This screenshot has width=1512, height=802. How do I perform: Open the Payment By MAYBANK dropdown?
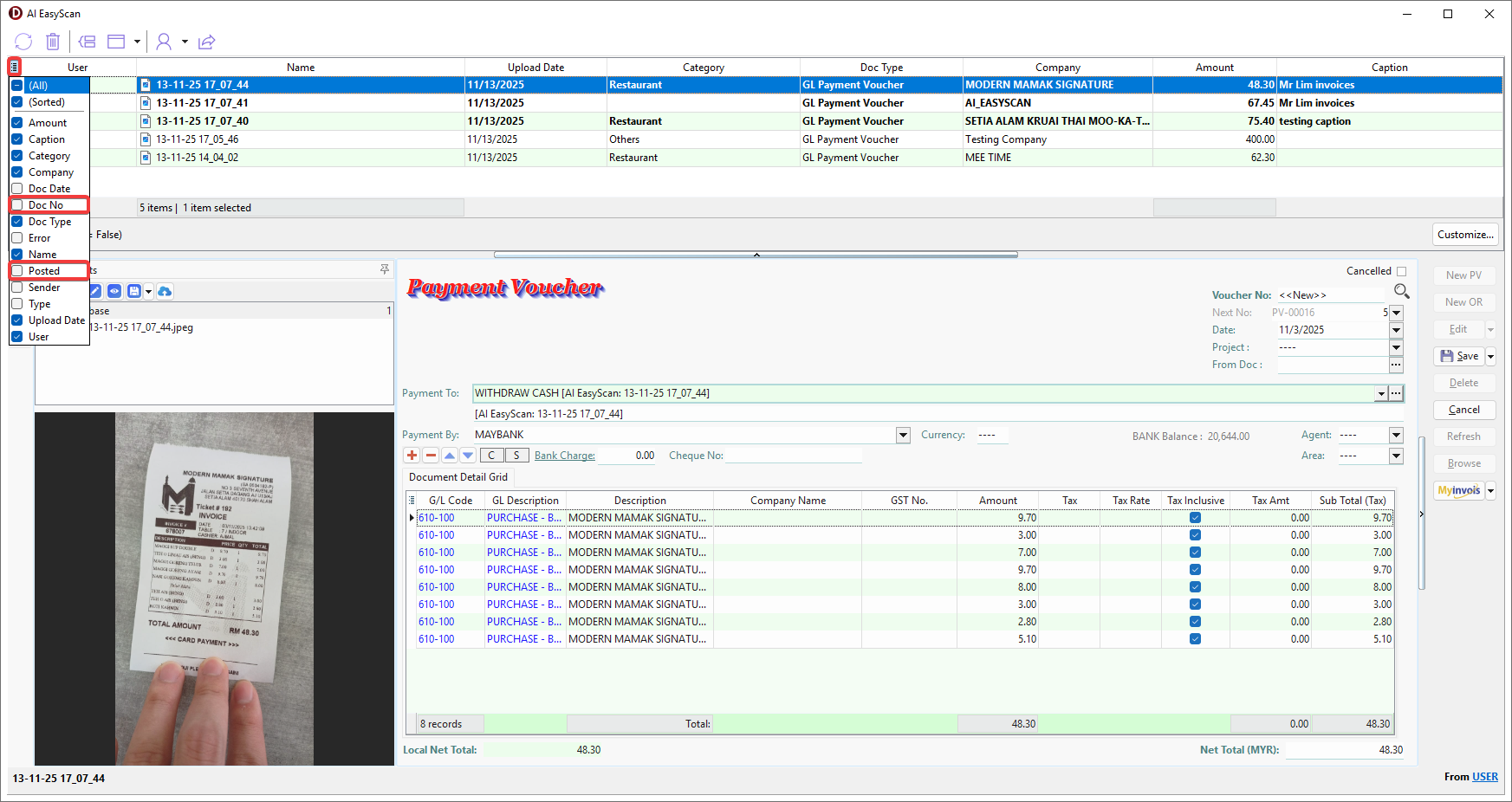coord(903,435)
